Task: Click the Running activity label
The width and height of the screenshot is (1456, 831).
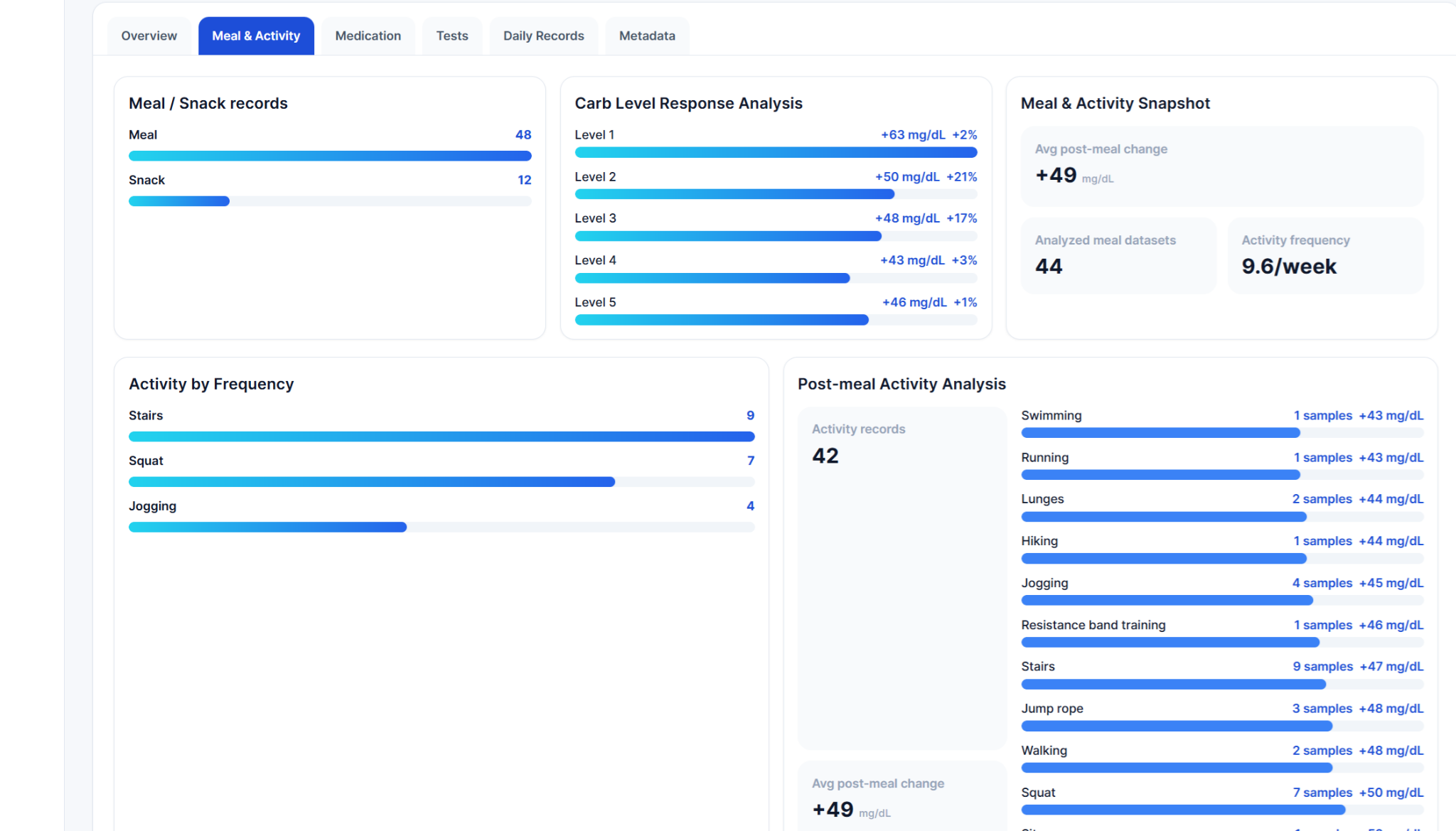Action: tap(1045, 458)
